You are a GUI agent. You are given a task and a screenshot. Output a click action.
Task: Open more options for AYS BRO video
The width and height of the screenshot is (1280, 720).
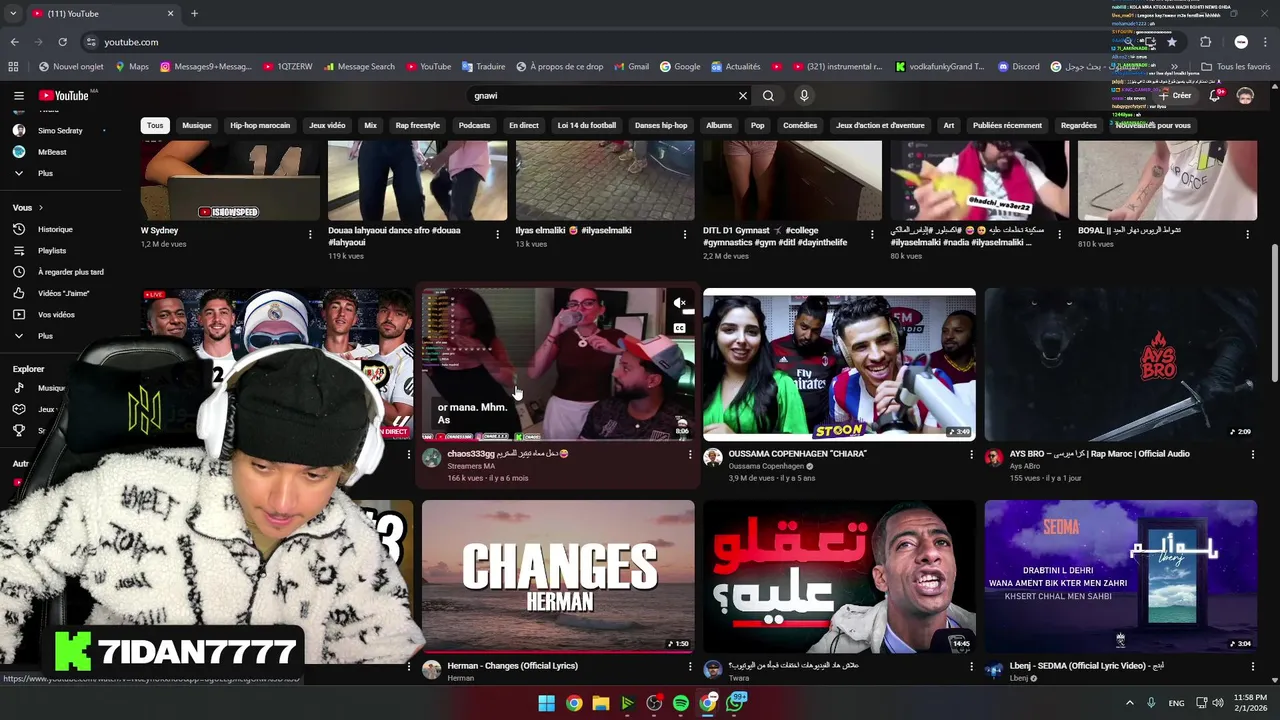coord(1253,455)
